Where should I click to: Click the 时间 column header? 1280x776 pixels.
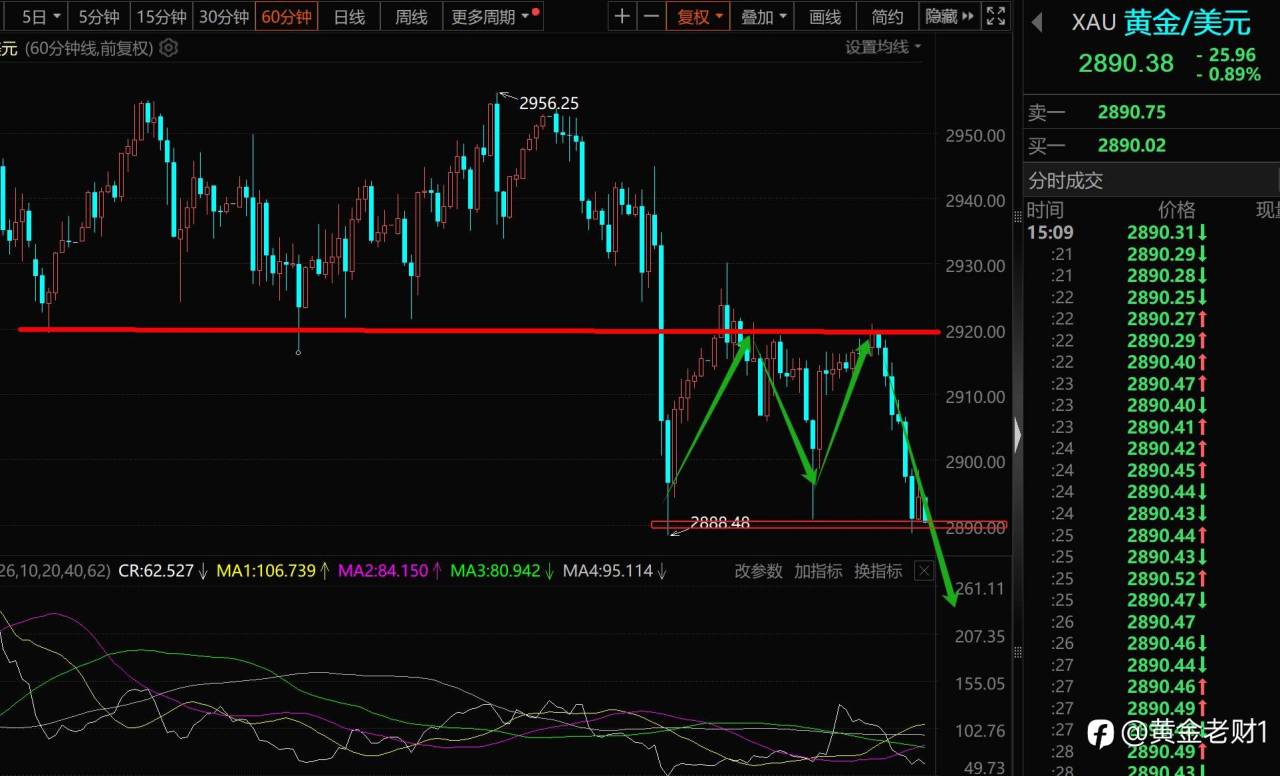(1045, 210)
